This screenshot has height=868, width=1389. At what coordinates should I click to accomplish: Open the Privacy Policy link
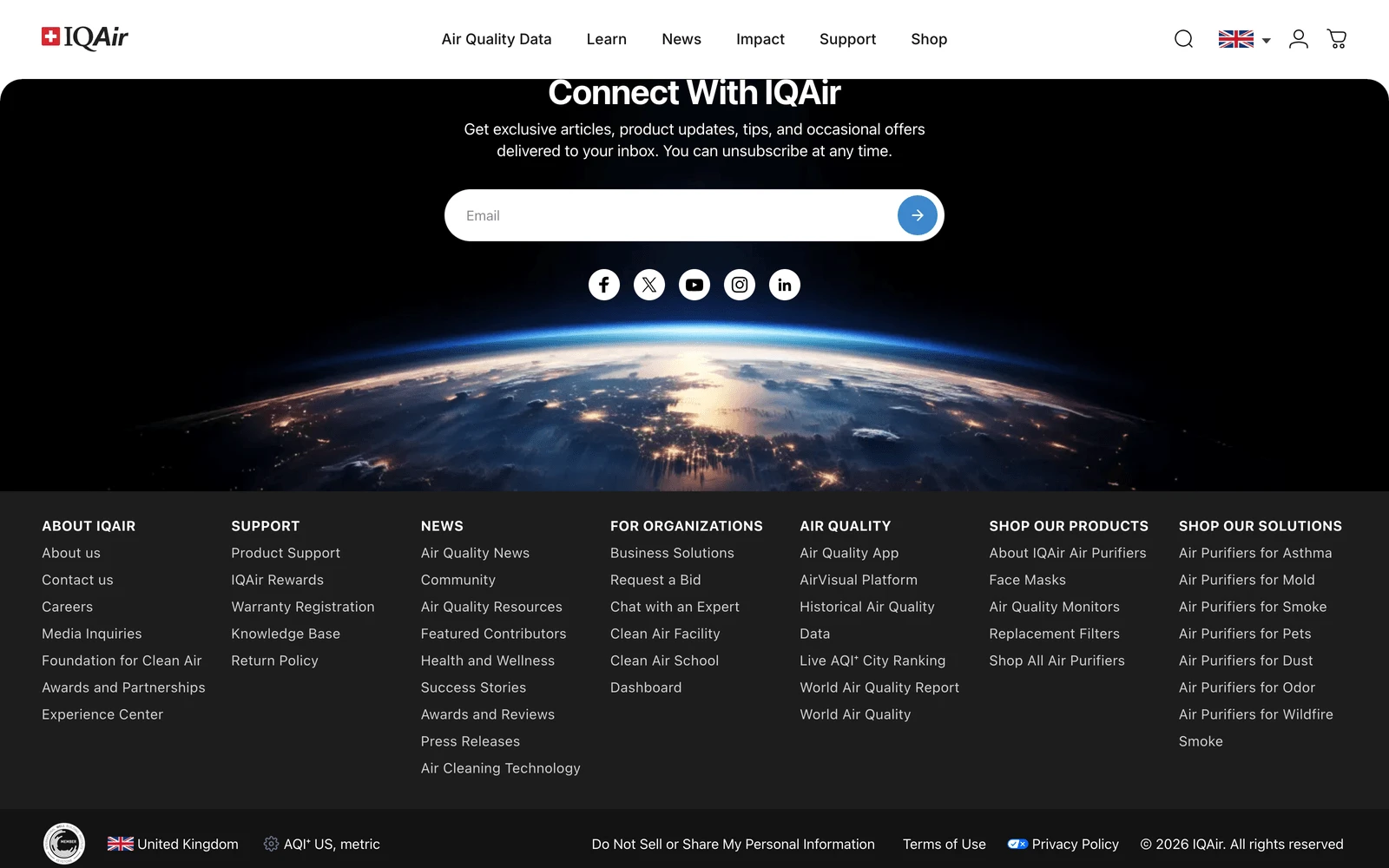point(1076,844)
